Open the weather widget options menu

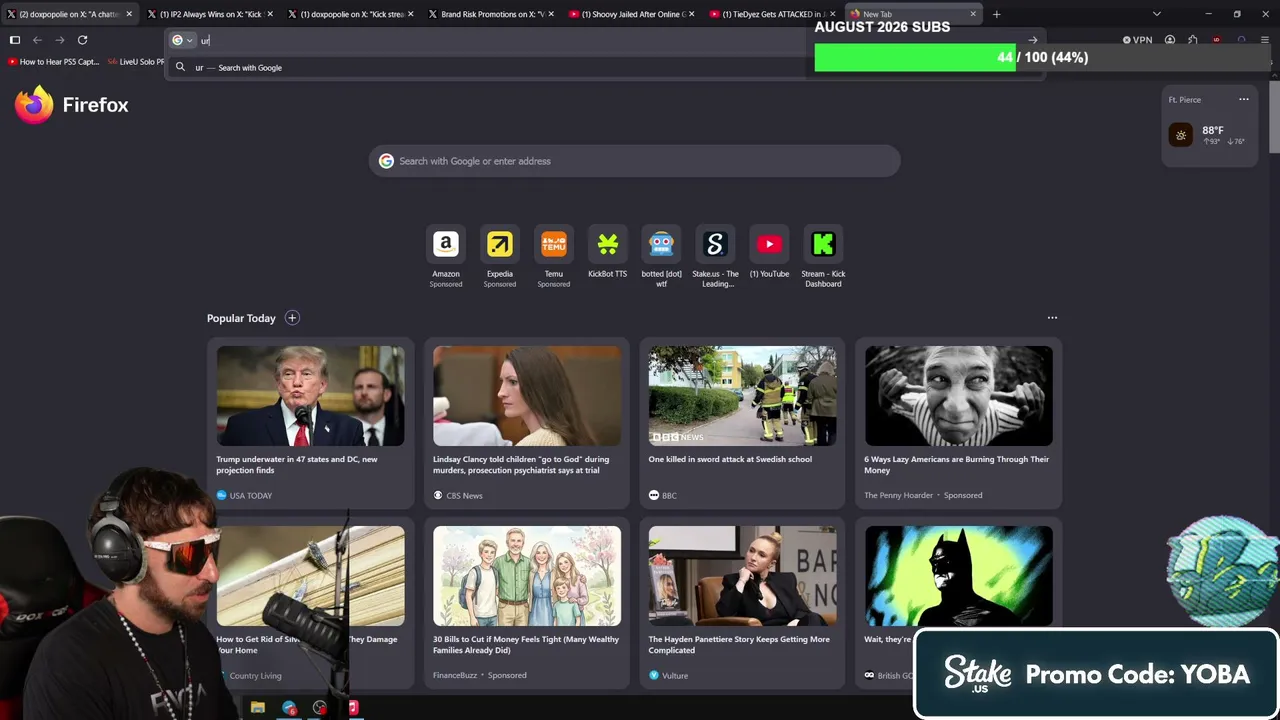click(x=1244, y=99)
